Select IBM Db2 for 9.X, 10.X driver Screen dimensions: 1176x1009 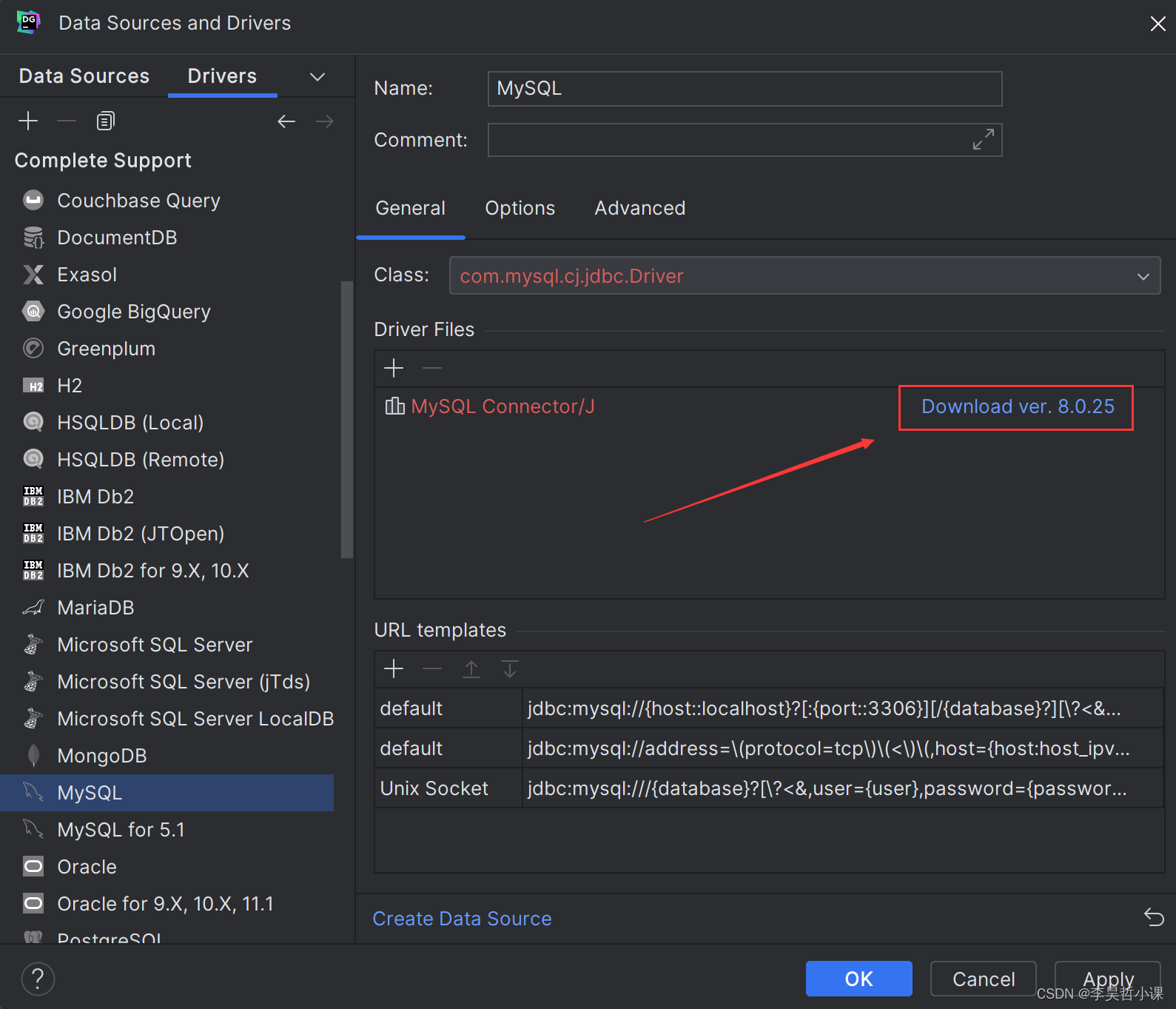point(167,571)
